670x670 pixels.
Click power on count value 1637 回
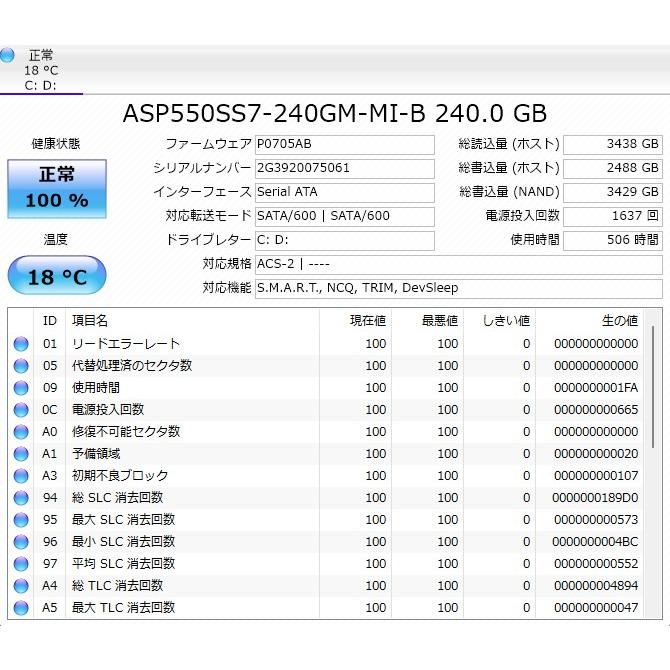tap(613, 217)
